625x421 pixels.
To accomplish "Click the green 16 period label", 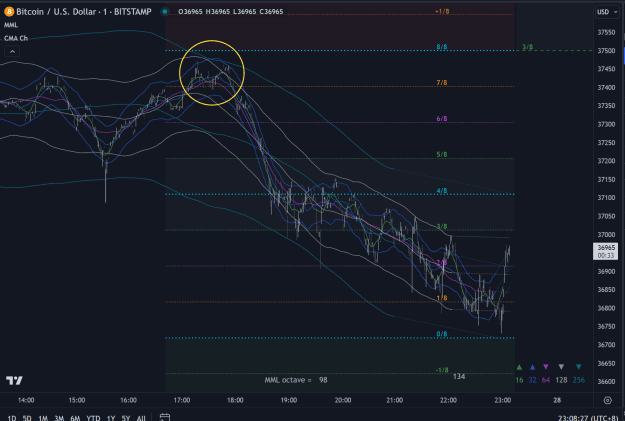I will tap(519, 380).
